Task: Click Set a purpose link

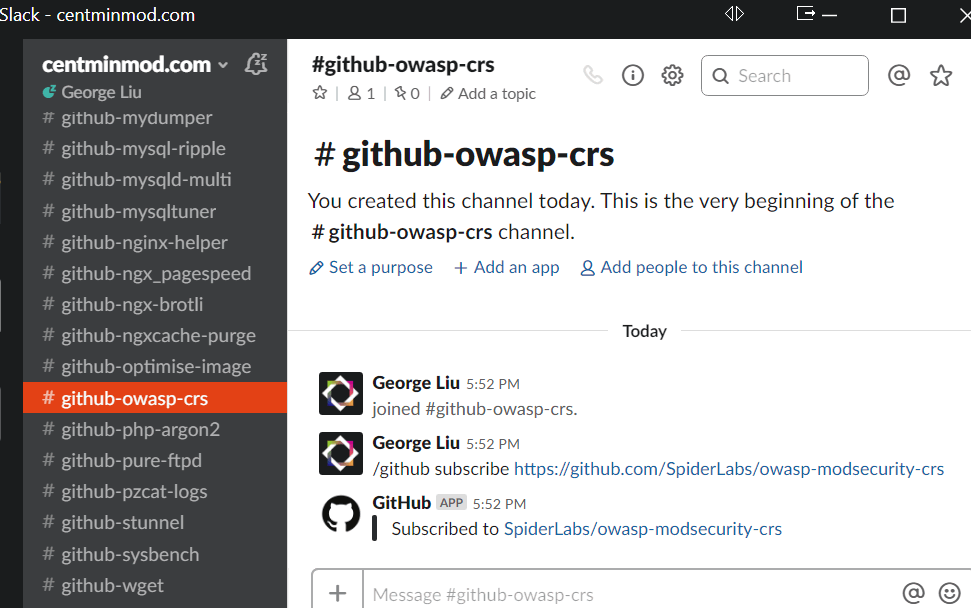Action: point(371,267)
